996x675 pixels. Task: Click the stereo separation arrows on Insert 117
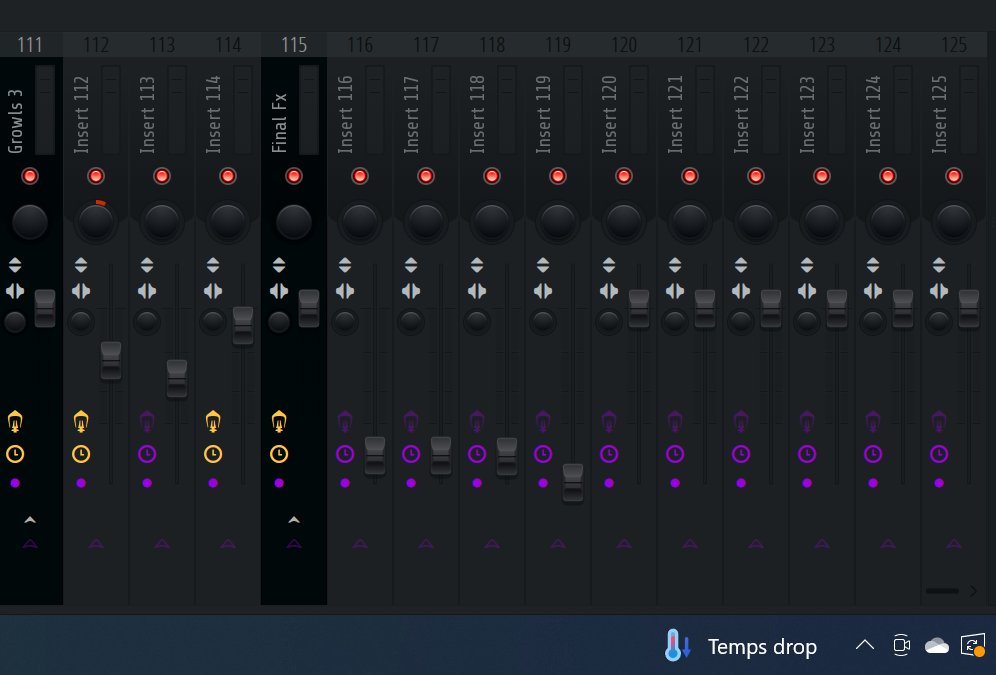(x=410, y=264)
